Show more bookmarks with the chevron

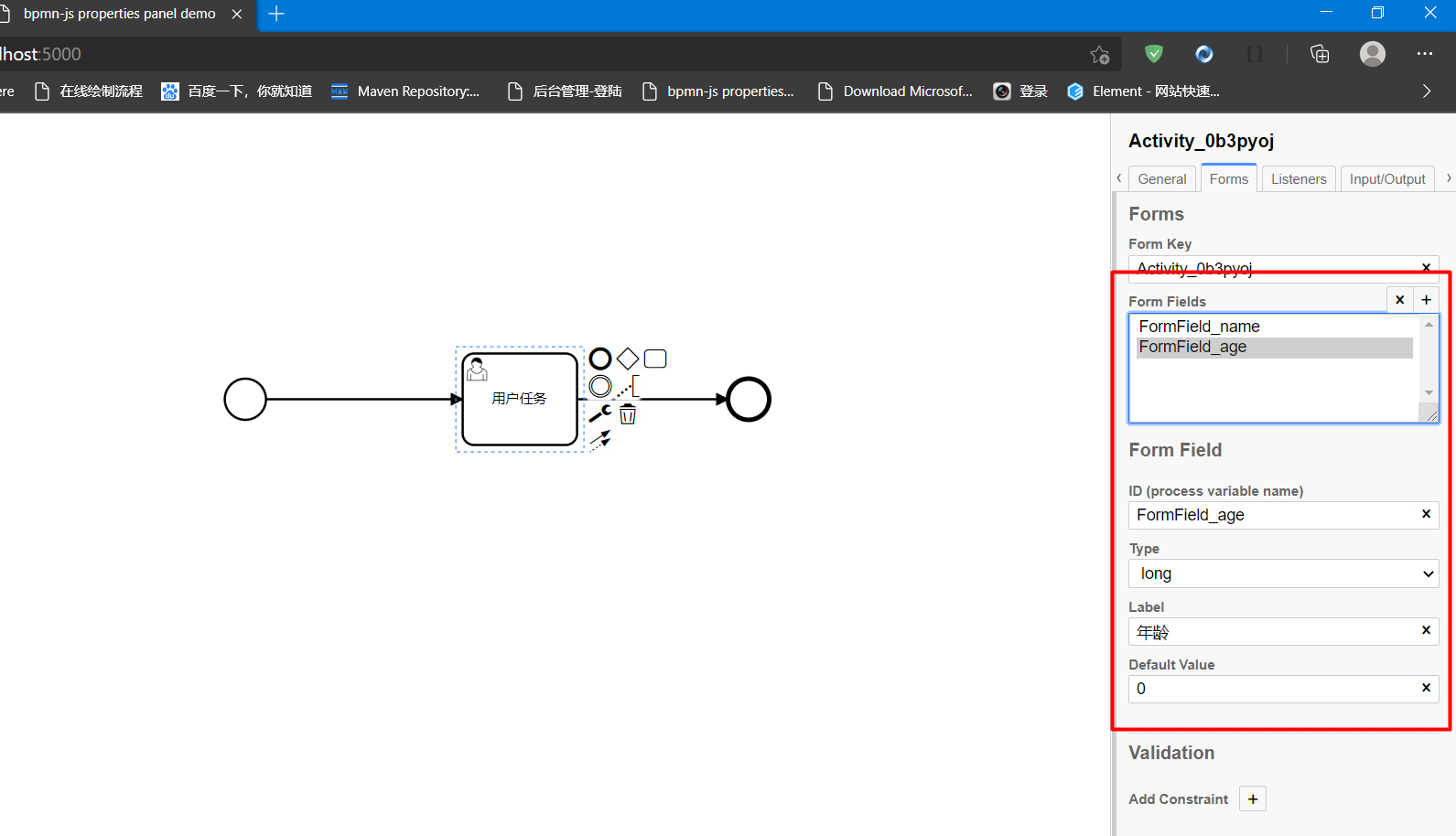pyautogui.click(x=1427, y=91)
